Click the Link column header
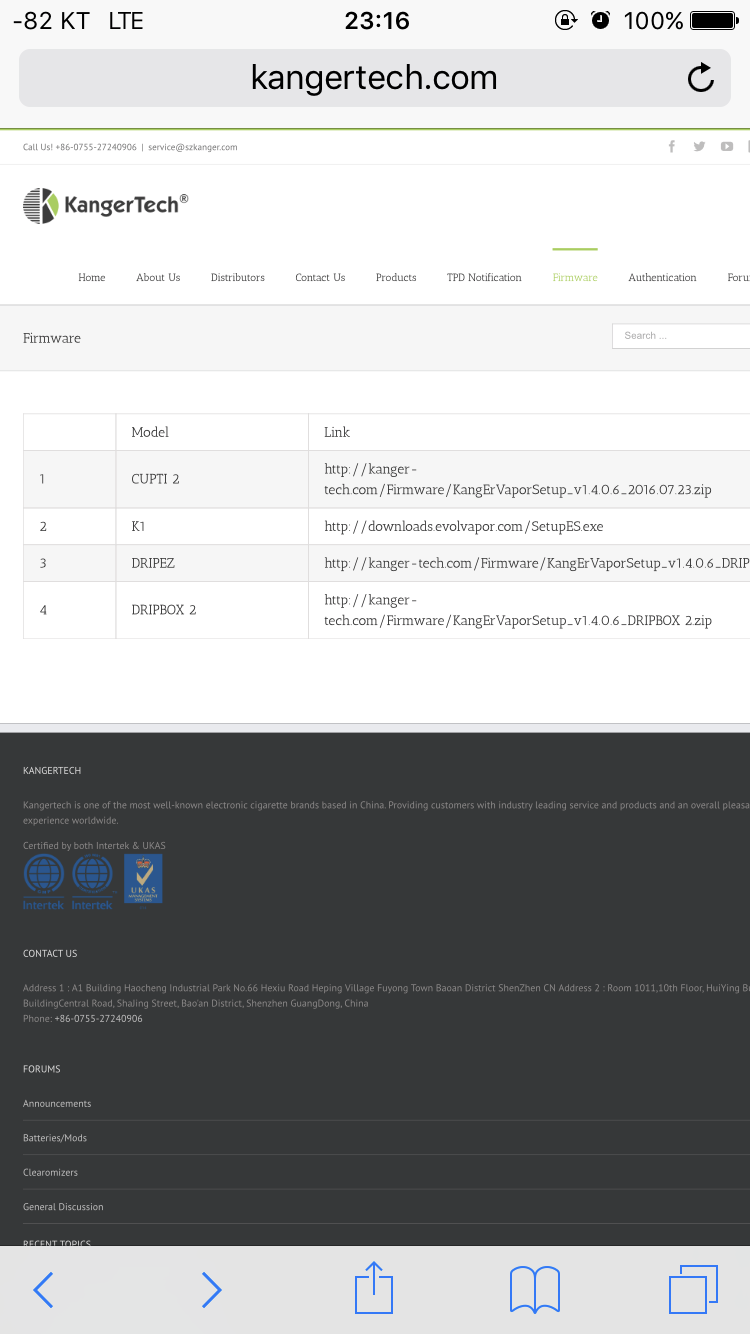This screenshot has width=750, height=1334. (337, 432)
